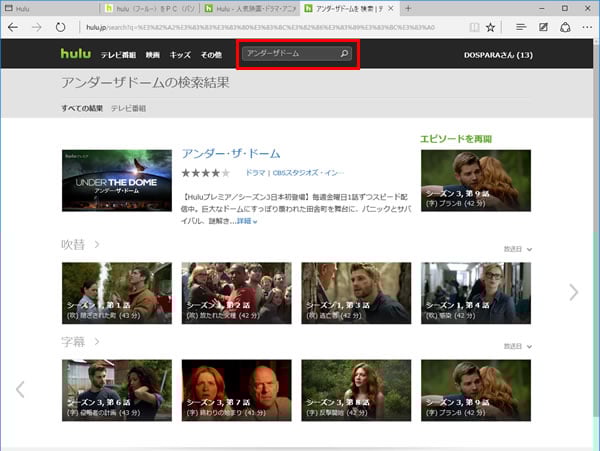Click the star rating of アンダー・ザ・ドーム
Viewport: 600px width, 451px height.
(206, 173)
